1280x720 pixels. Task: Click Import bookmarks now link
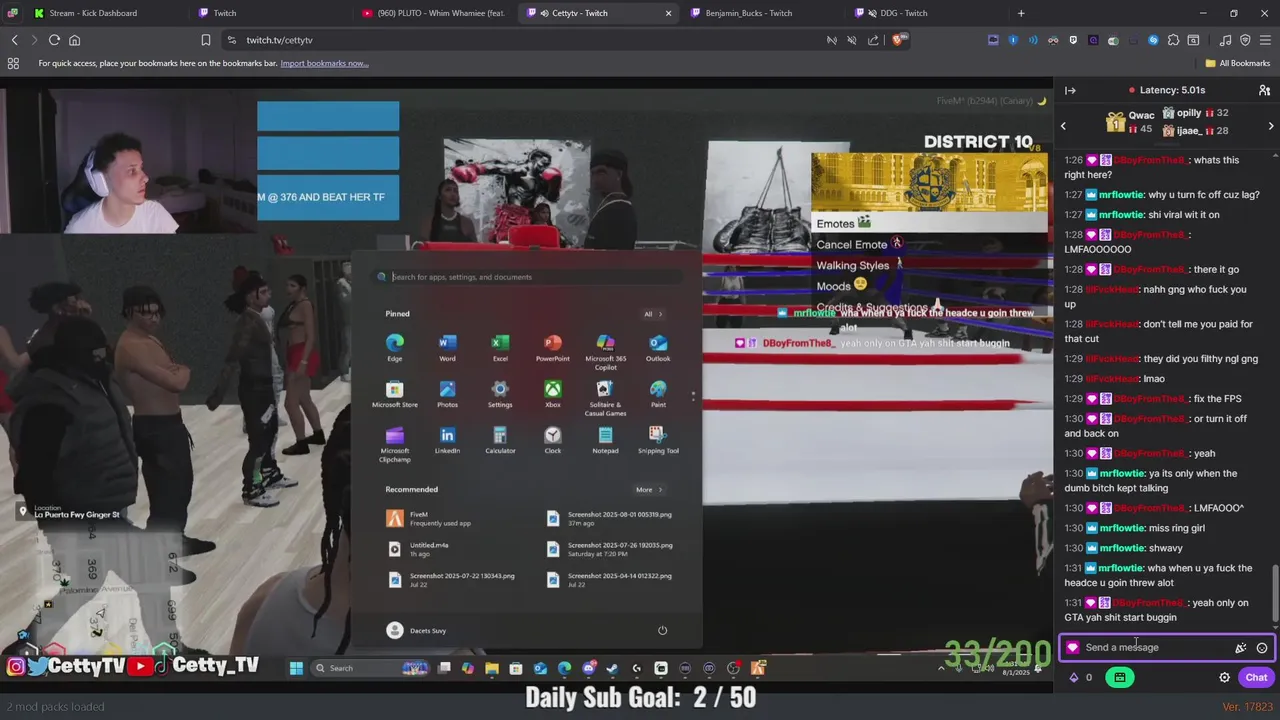[324, 63]
